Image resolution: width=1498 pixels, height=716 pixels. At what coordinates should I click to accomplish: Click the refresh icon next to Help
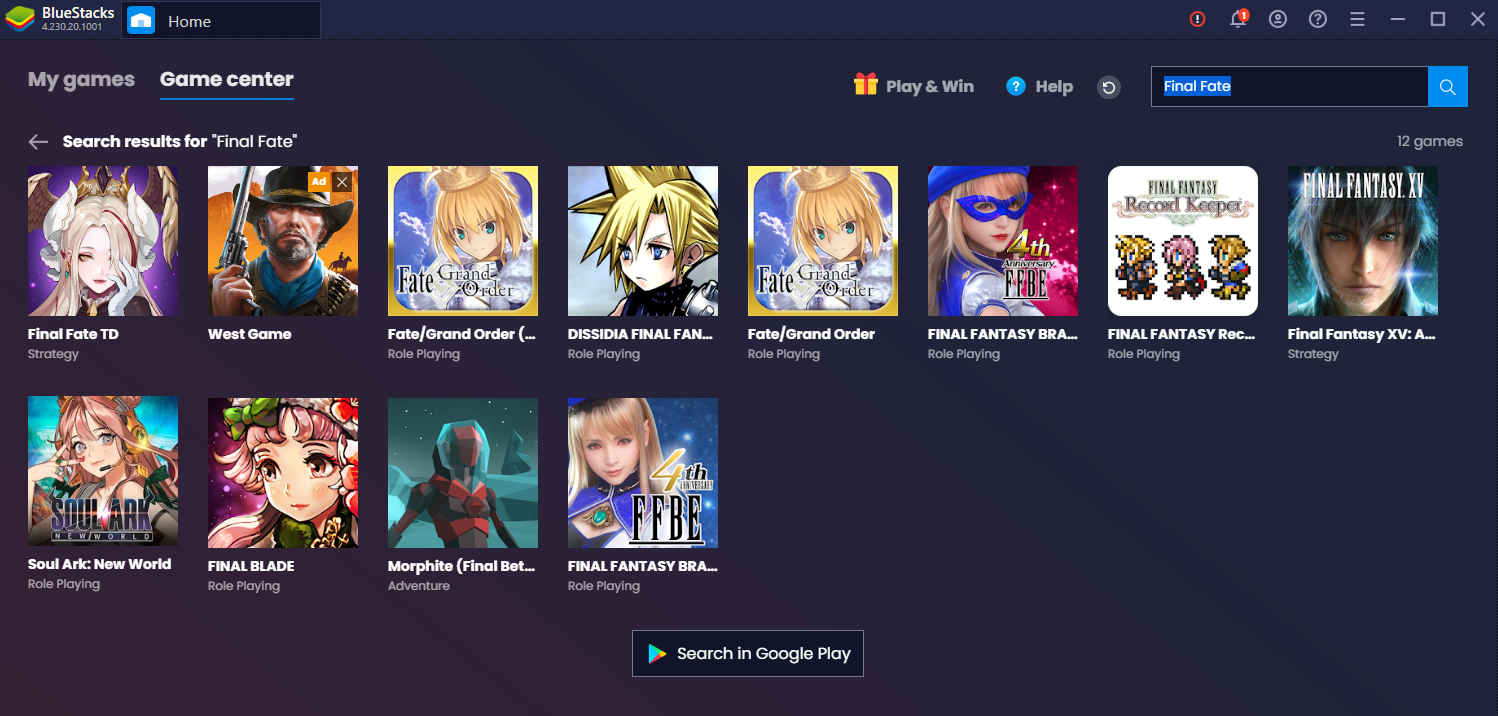pos(1108,87)
